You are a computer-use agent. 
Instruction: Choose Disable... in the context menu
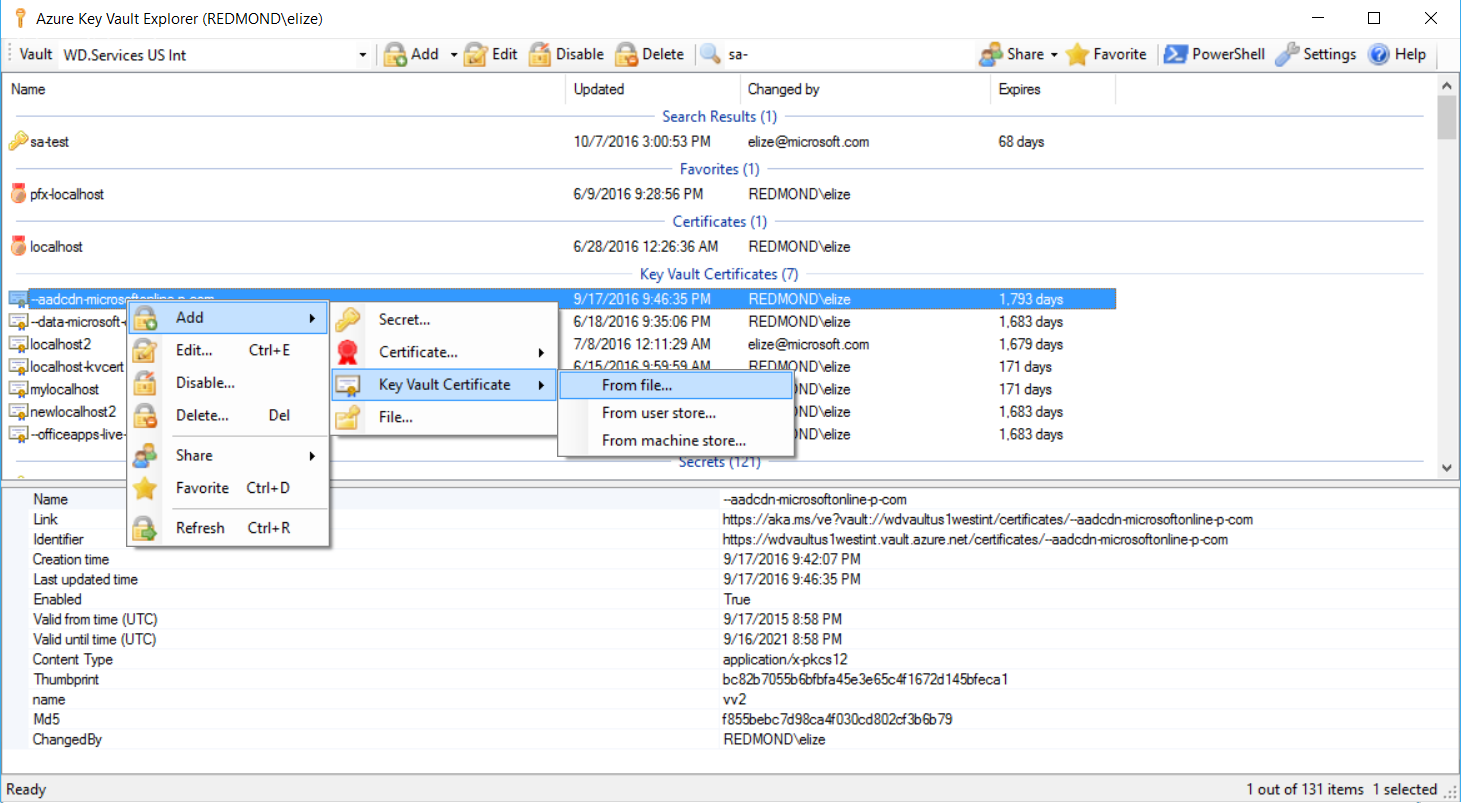pos(228,382)
